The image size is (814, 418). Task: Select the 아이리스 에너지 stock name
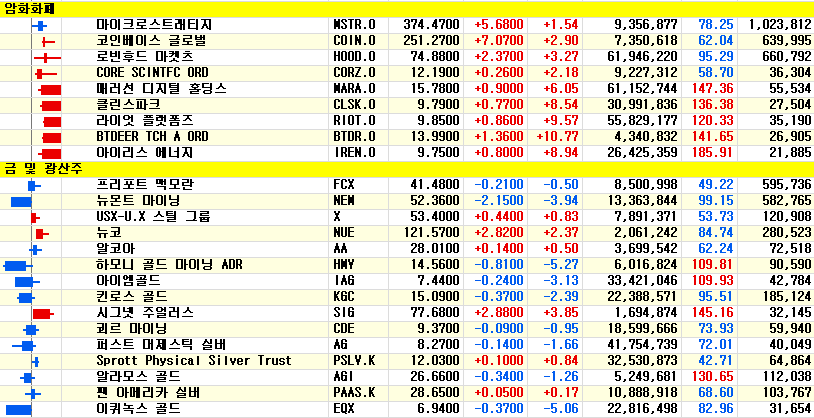pyautogui.click(x=145, y=153)
